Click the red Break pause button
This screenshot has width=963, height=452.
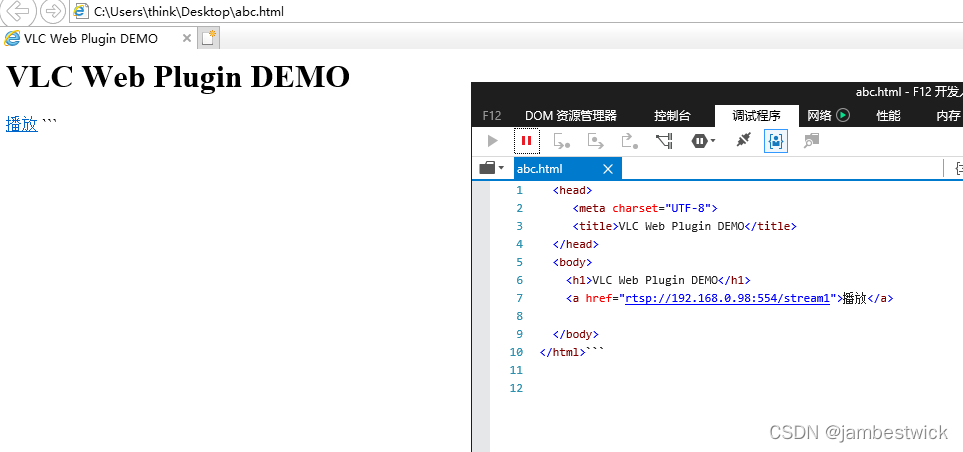point(526,141)
